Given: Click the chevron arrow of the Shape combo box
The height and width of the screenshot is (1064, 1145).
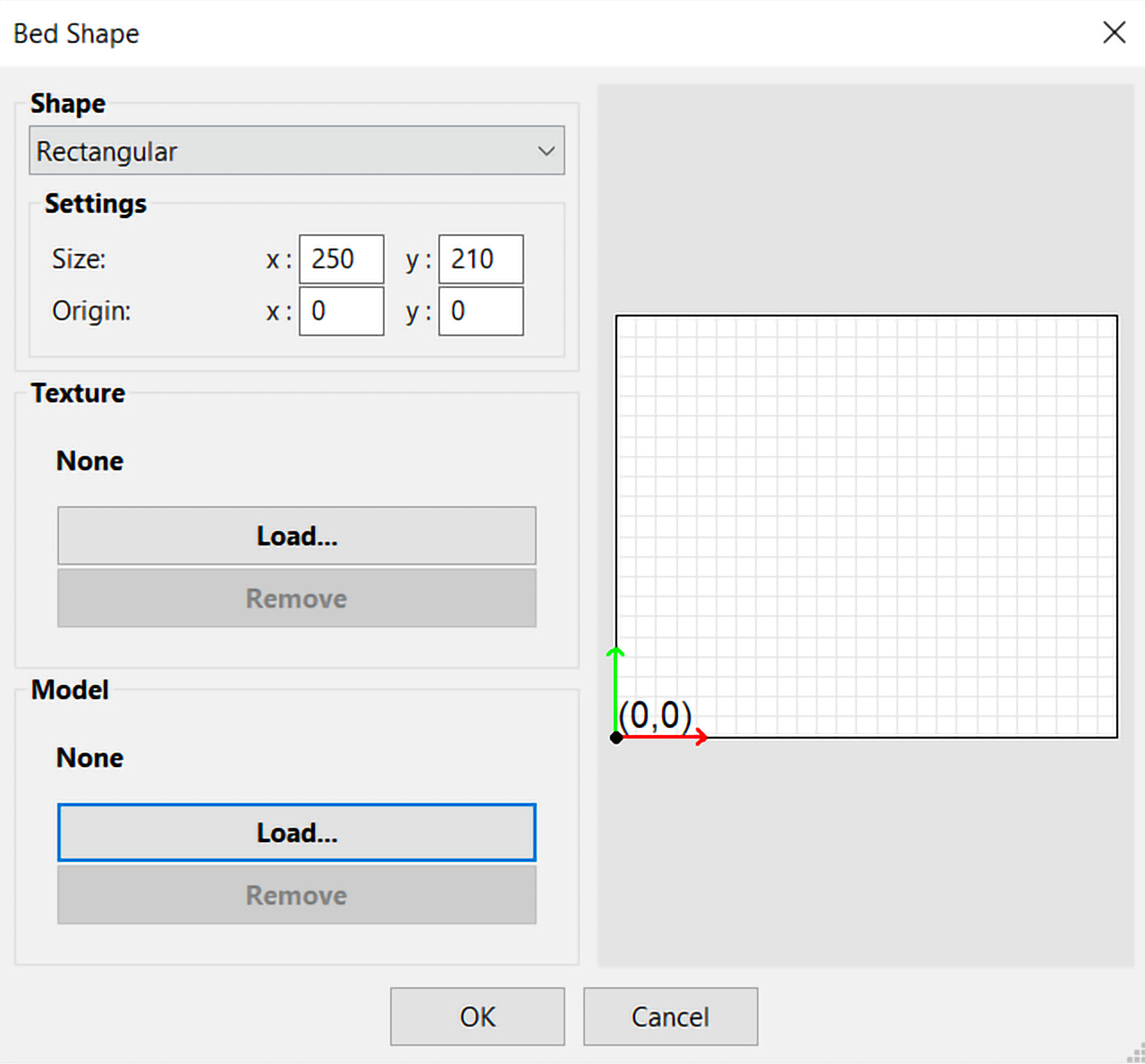Looking at the screenshot, I should coord(546,151).
